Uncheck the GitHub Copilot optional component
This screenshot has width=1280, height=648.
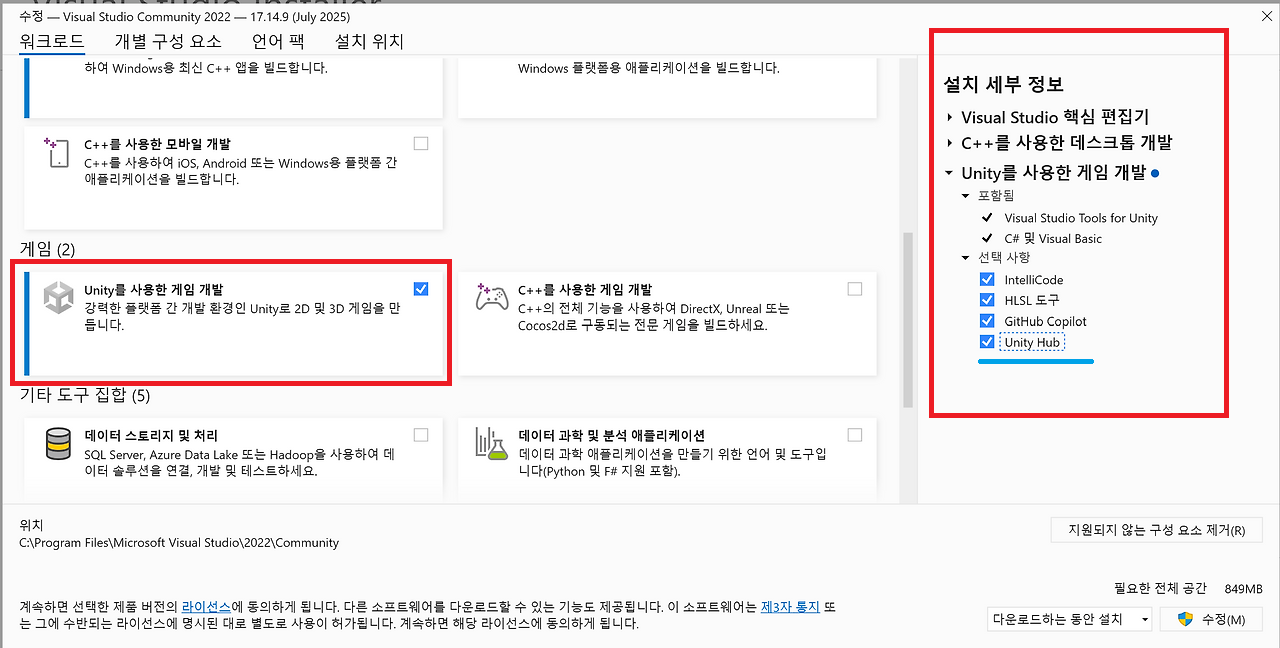click(x=987, y=321)
